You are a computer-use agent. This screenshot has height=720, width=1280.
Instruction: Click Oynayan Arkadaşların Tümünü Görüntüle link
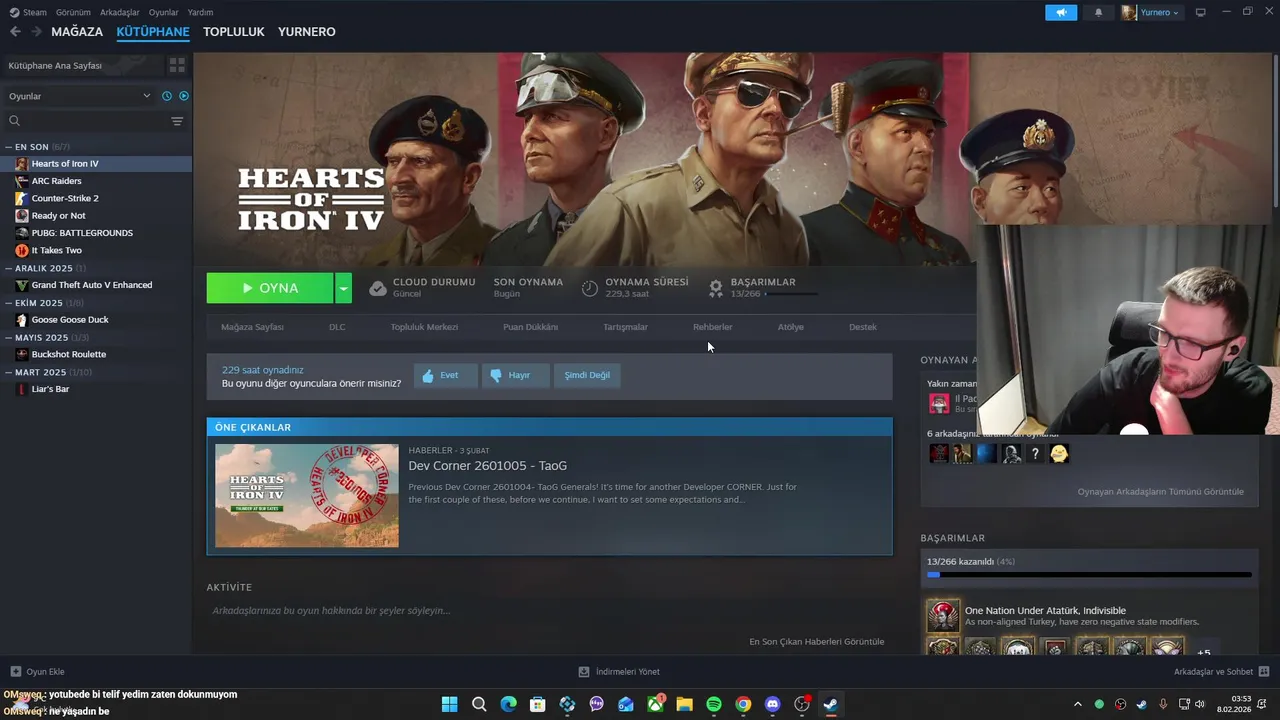click(1160, 492)
